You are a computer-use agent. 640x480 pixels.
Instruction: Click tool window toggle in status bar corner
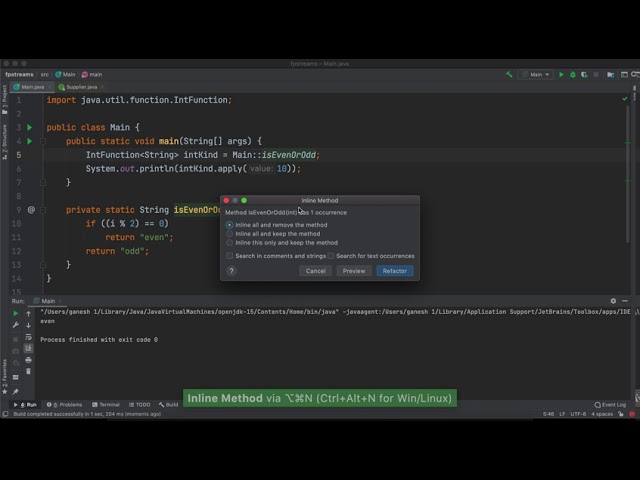pos(5,414)
